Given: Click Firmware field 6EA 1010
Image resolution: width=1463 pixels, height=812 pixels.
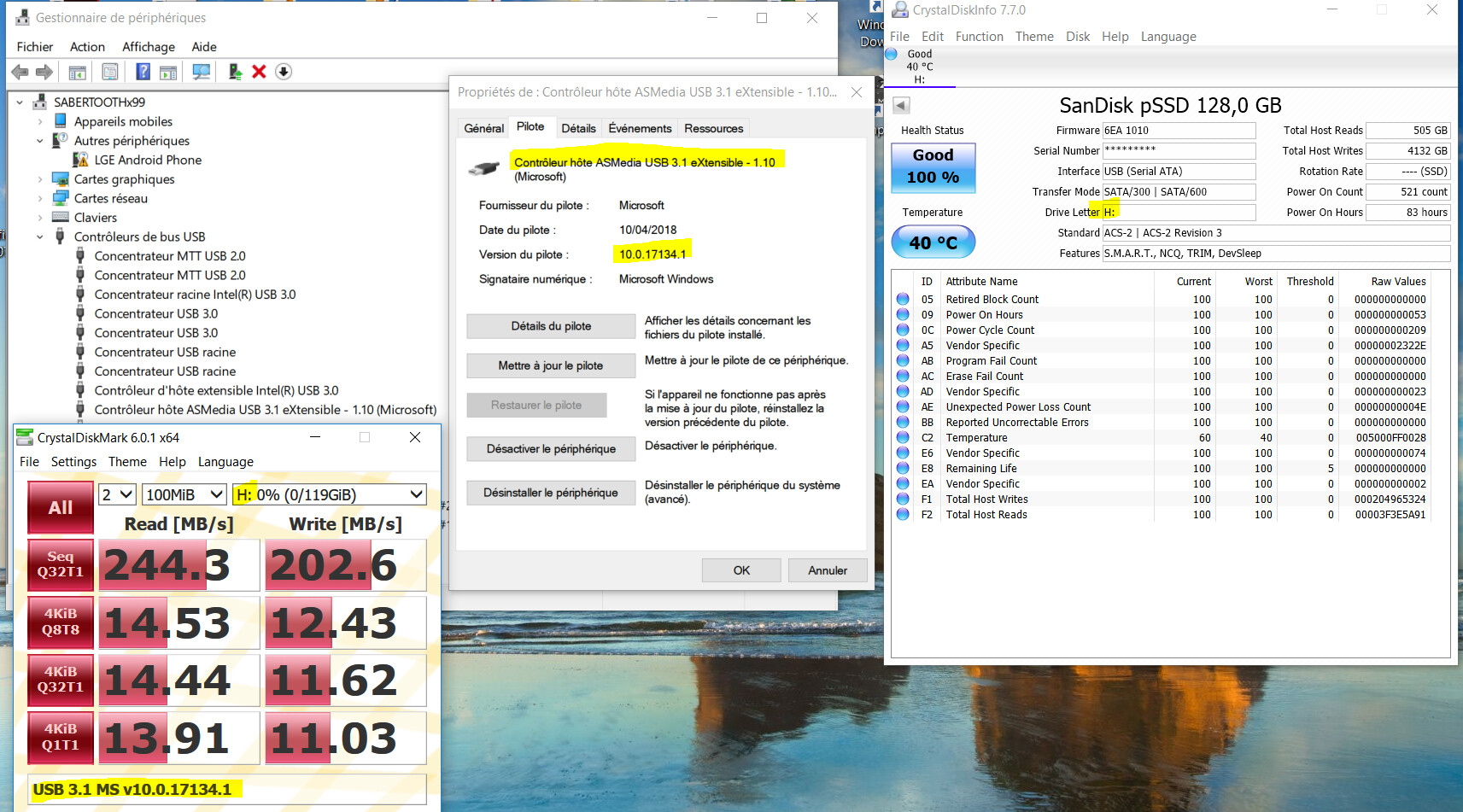Looking at the screenshot, I should click(1179, 131).
